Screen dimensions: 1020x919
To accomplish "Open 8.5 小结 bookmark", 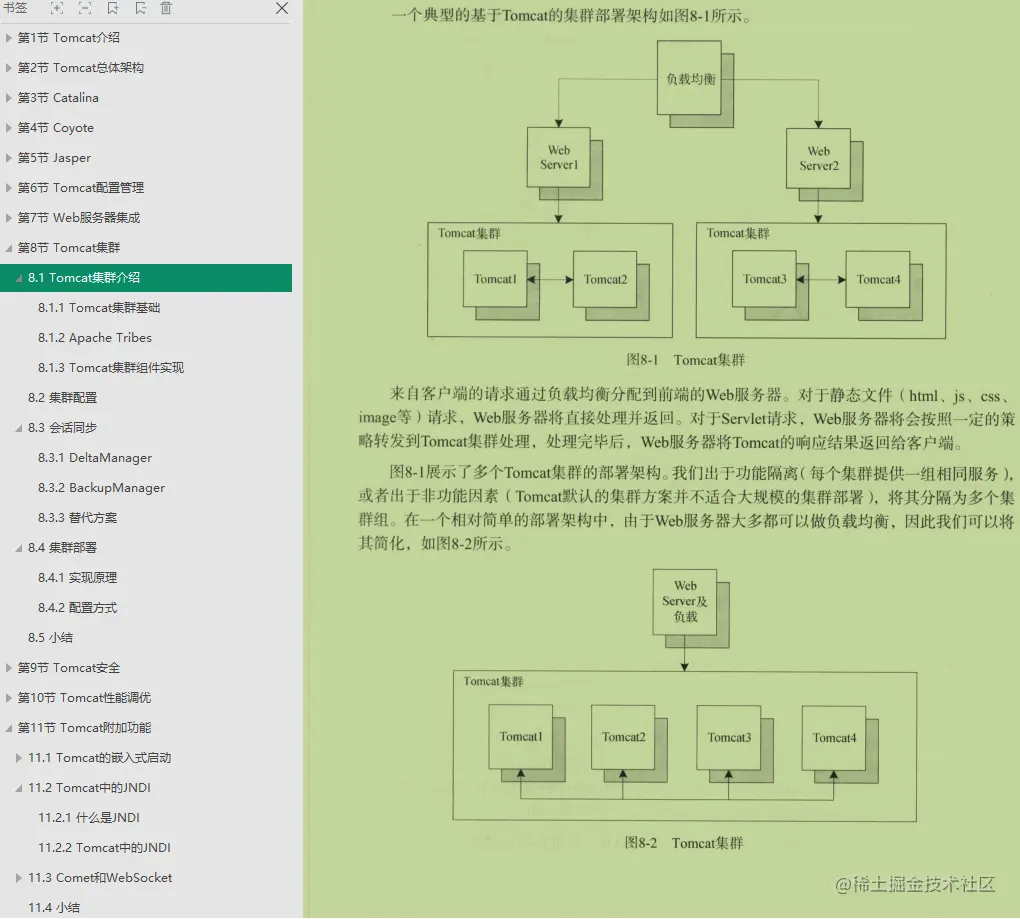I will (50, 637).
